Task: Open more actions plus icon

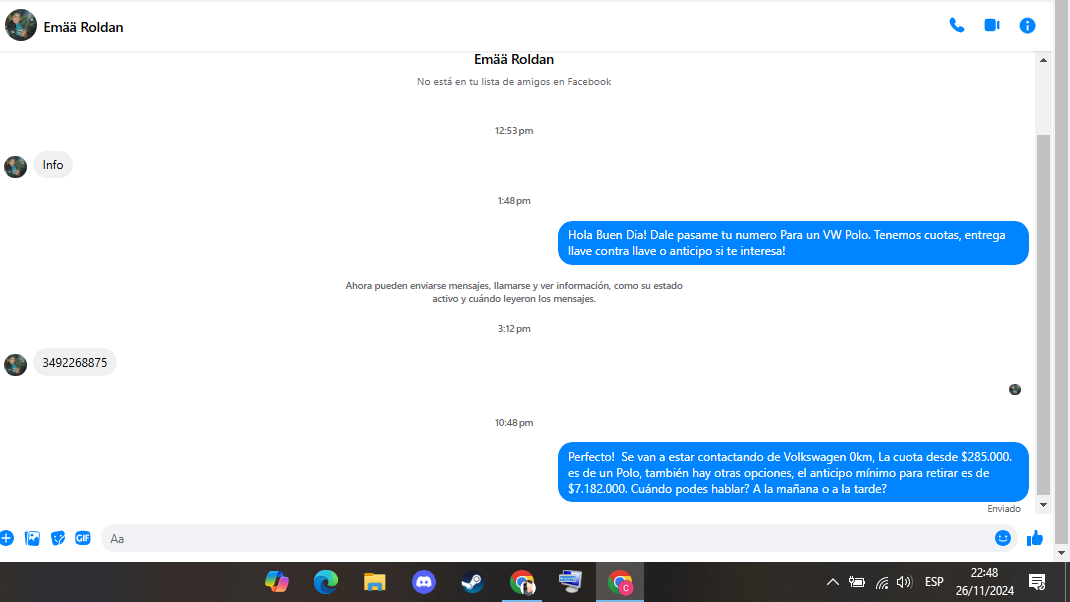Action: tap(7, 538)
